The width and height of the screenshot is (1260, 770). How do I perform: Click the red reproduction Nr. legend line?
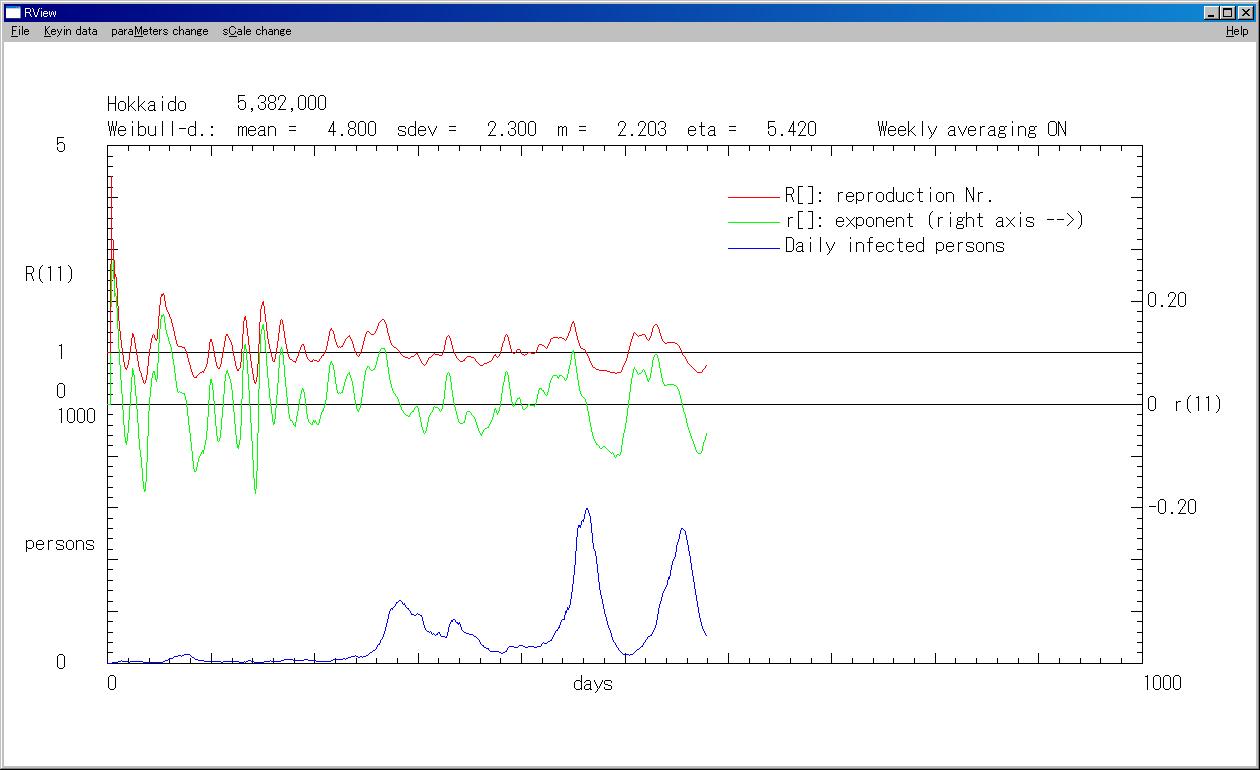(753, 197)
